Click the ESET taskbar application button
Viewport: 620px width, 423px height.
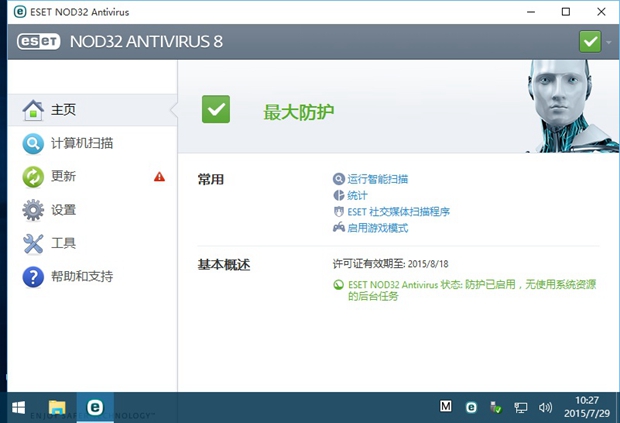coord(95,408)
